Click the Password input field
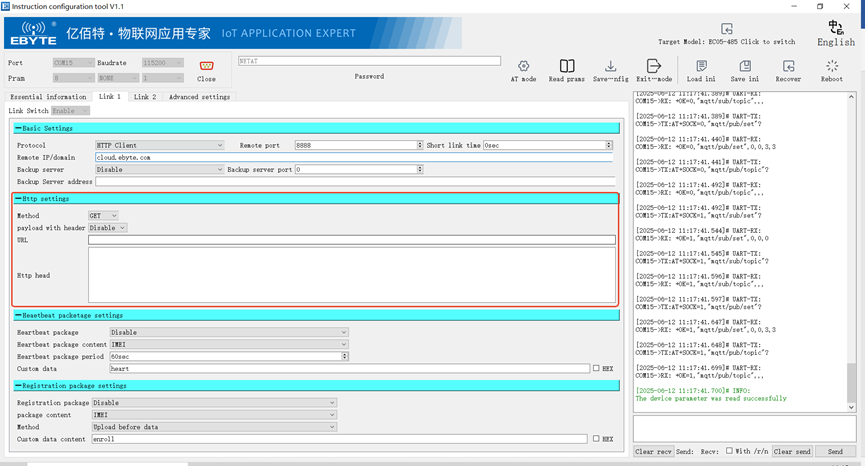Viewport: 865px width, 466px height. pyautogui.click(x=369, y=61)
